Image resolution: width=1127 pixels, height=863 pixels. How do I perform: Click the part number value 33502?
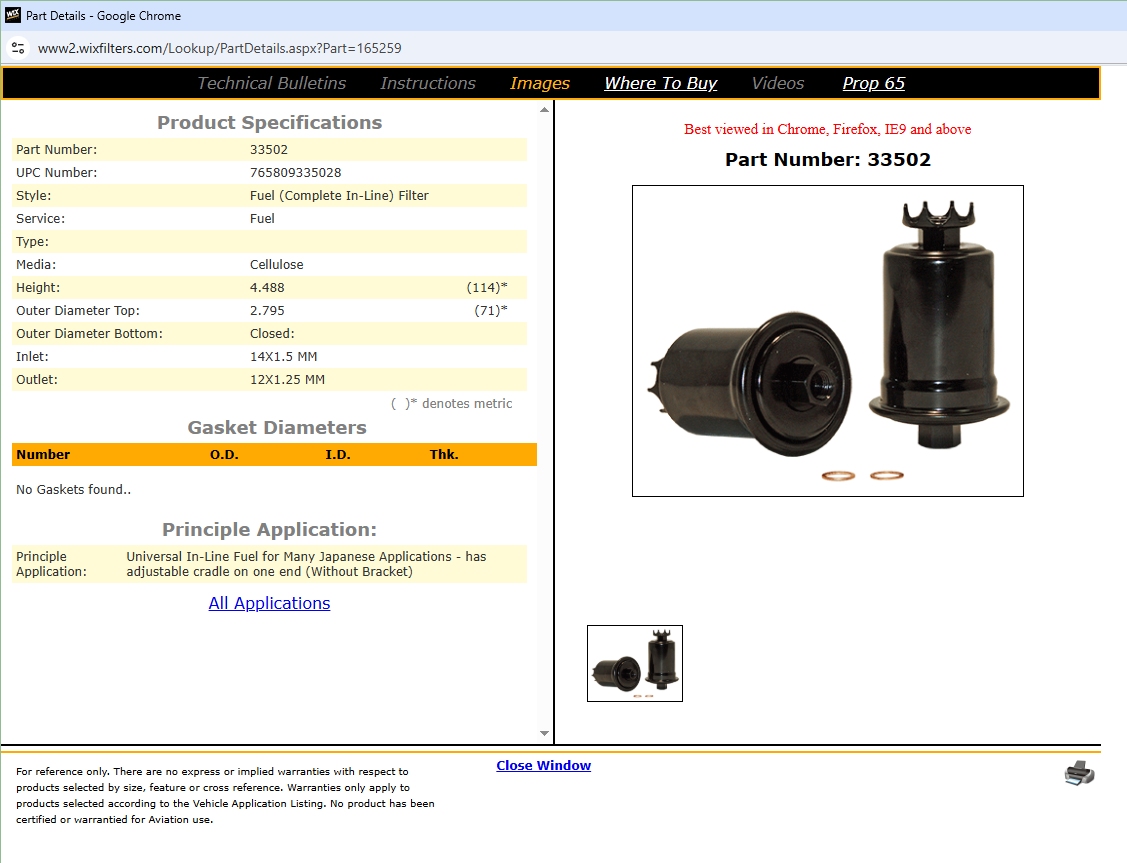(269, 149)
